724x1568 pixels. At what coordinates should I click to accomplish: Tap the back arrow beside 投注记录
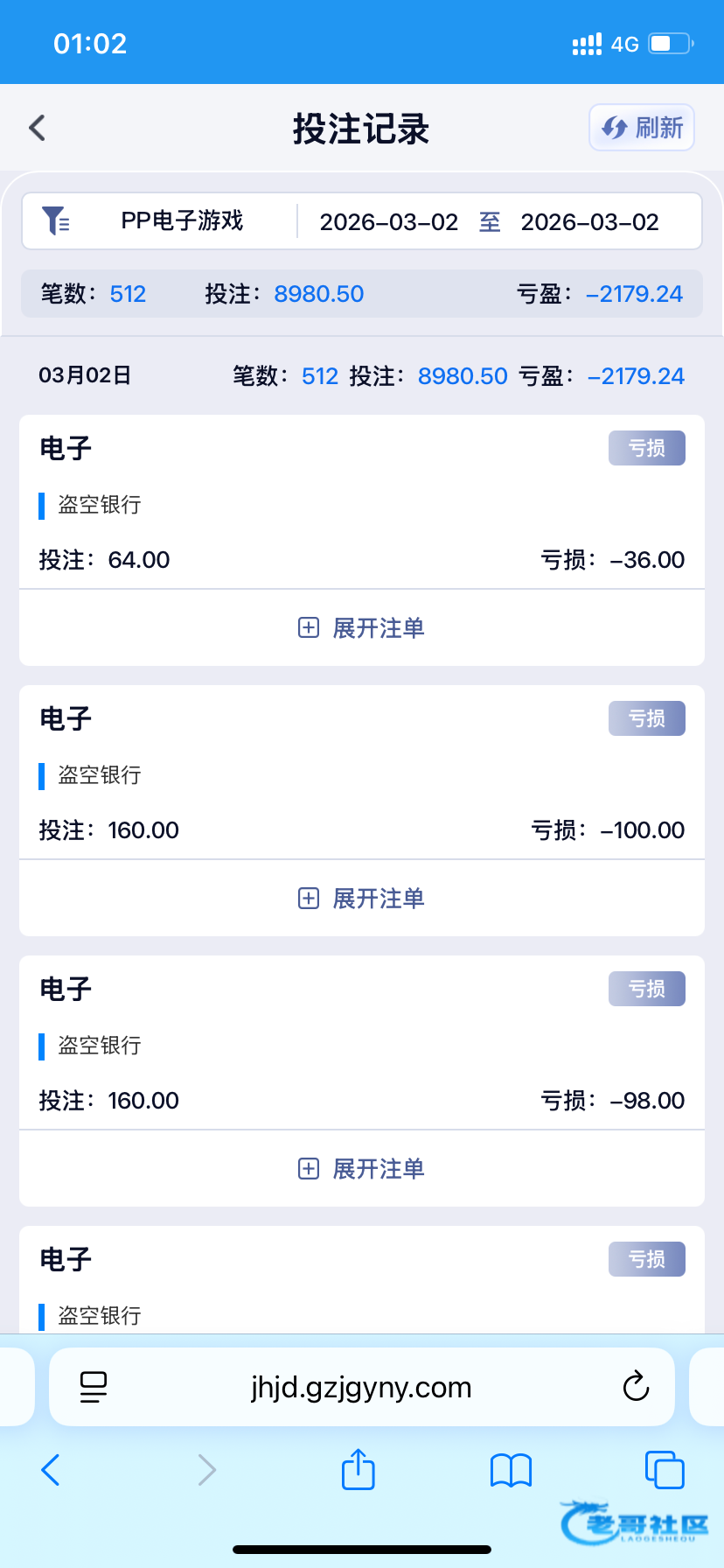tap(37, 128)
